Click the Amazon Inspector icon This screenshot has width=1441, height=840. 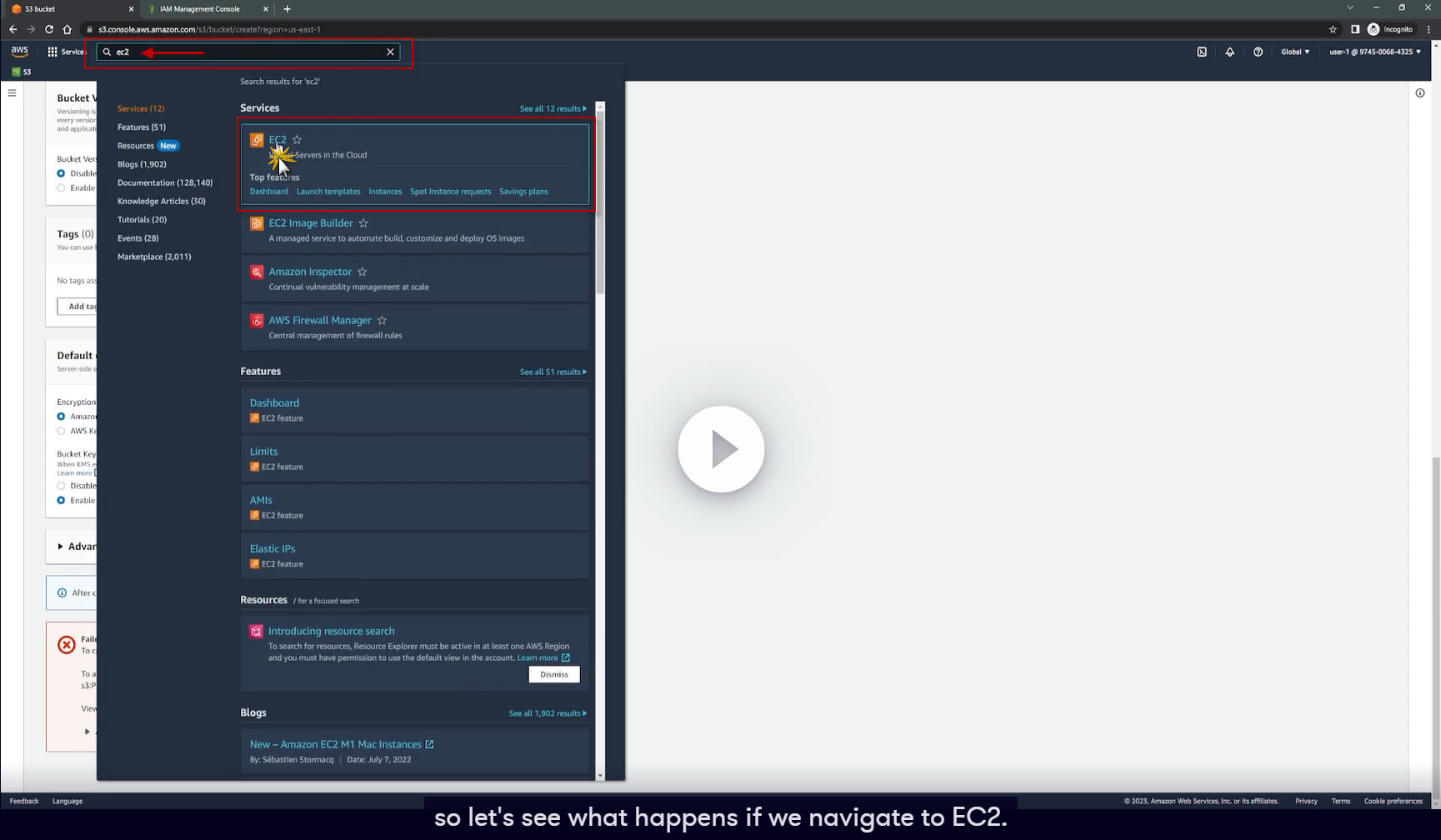(x=257, y=272)
